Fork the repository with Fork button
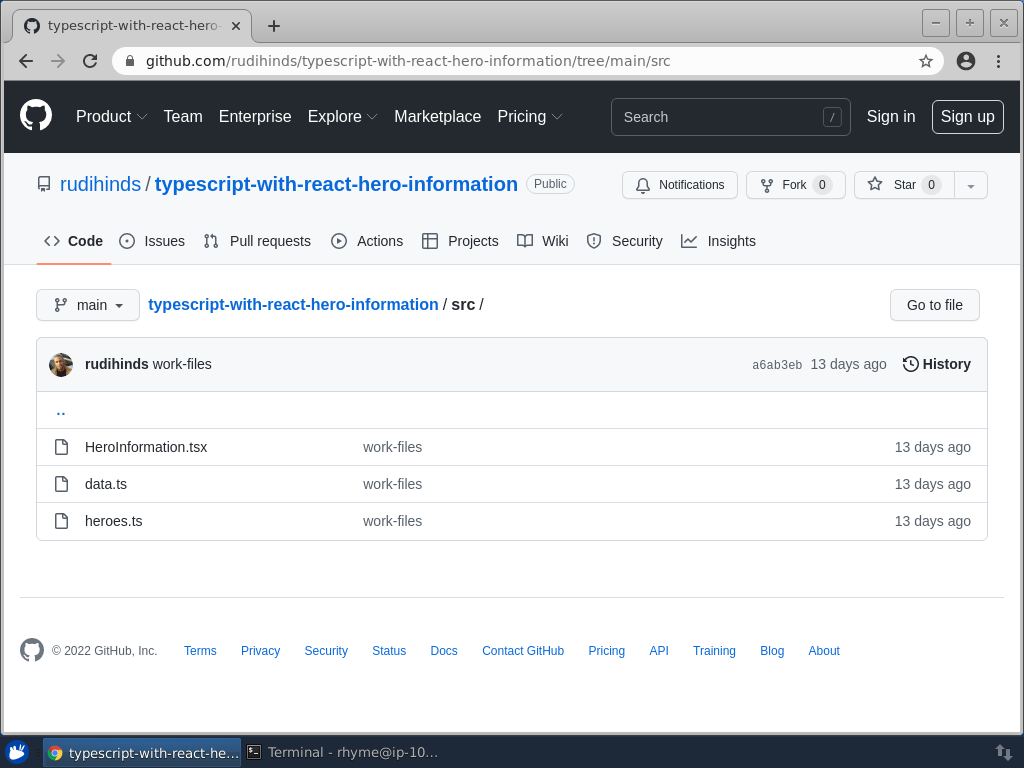This screenshot has height=768, width=1024. pos(795,185)
